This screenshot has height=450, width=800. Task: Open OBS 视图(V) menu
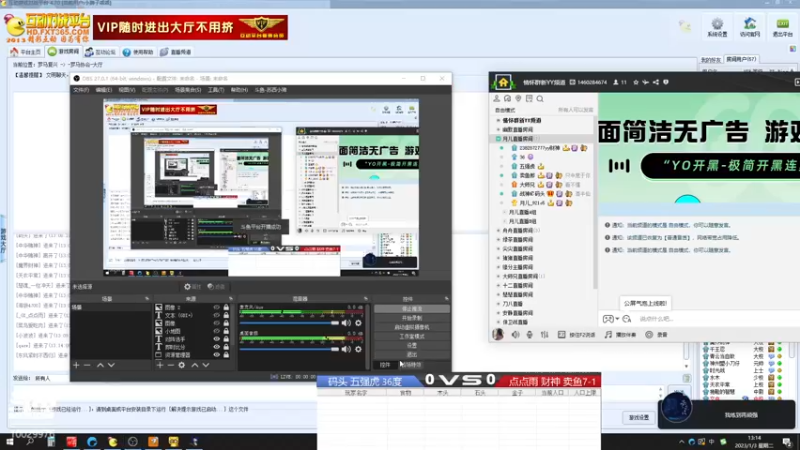point(127,90)
